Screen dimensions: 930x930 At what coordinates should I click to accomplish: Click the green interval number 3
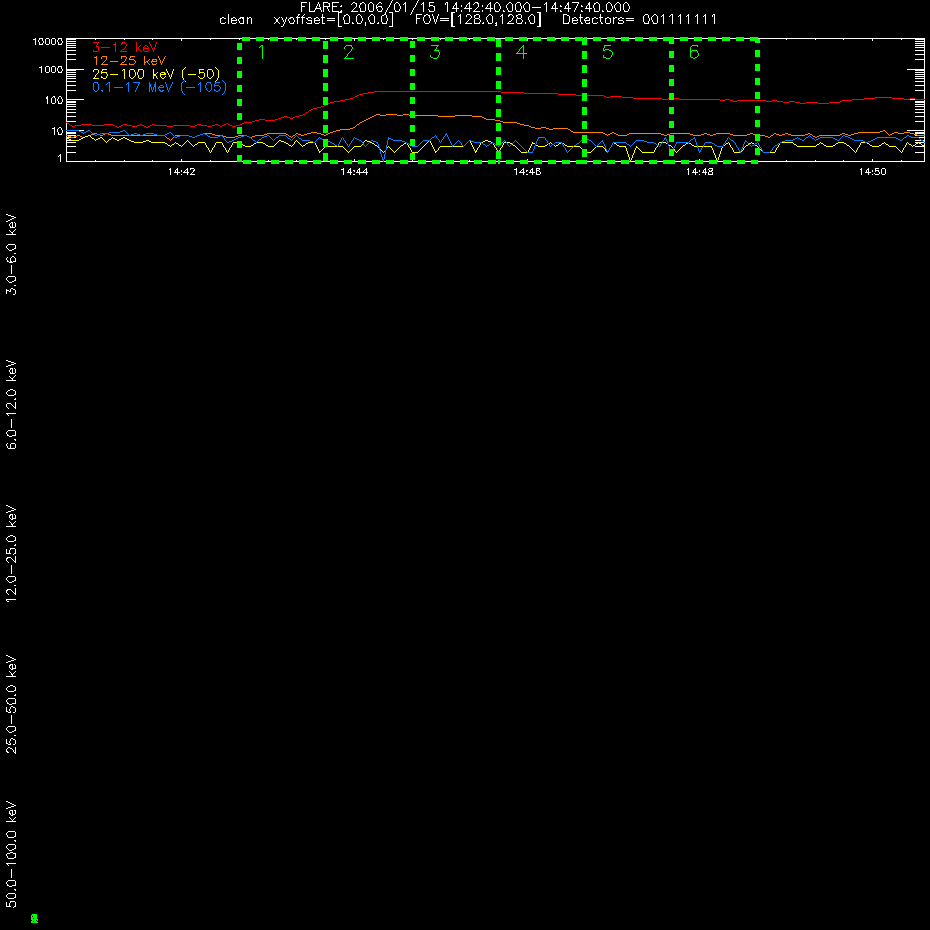[435, 52]
